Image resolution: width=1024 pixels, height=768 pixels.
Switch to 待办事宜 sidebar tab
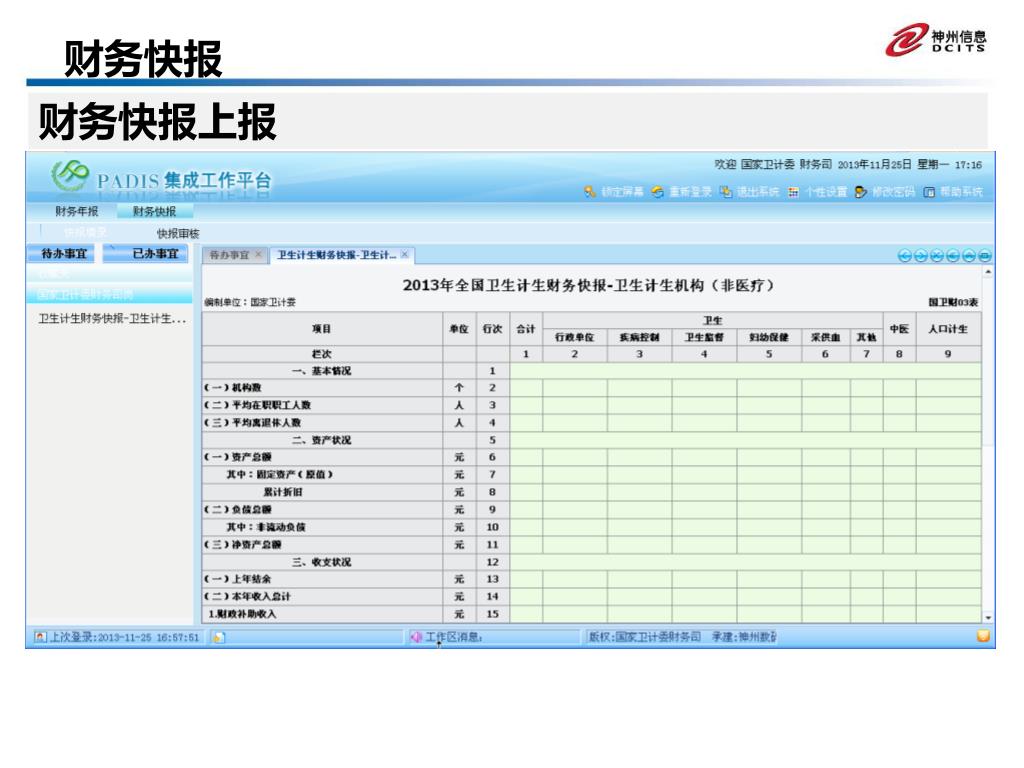pos(63,253)
